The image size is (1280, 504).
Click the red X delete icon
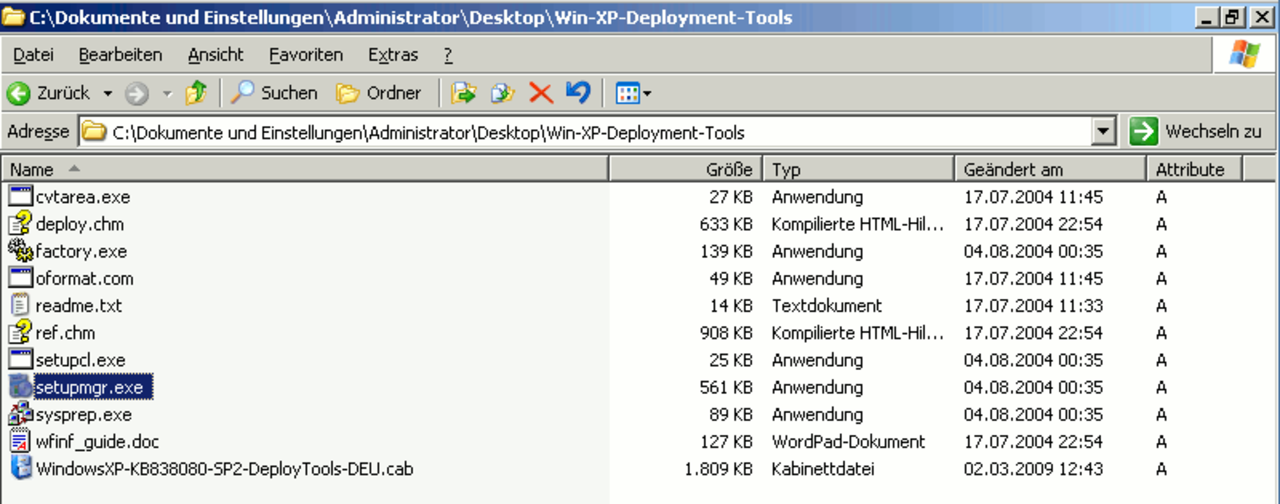click(x=541, y=93)
